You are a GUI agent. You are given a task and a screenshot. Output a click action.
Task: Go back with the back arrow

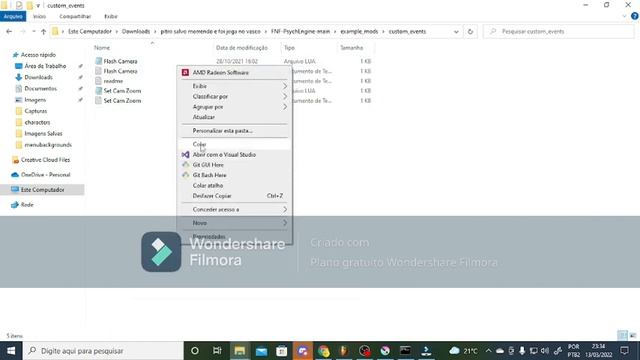[x=9, y=31]
